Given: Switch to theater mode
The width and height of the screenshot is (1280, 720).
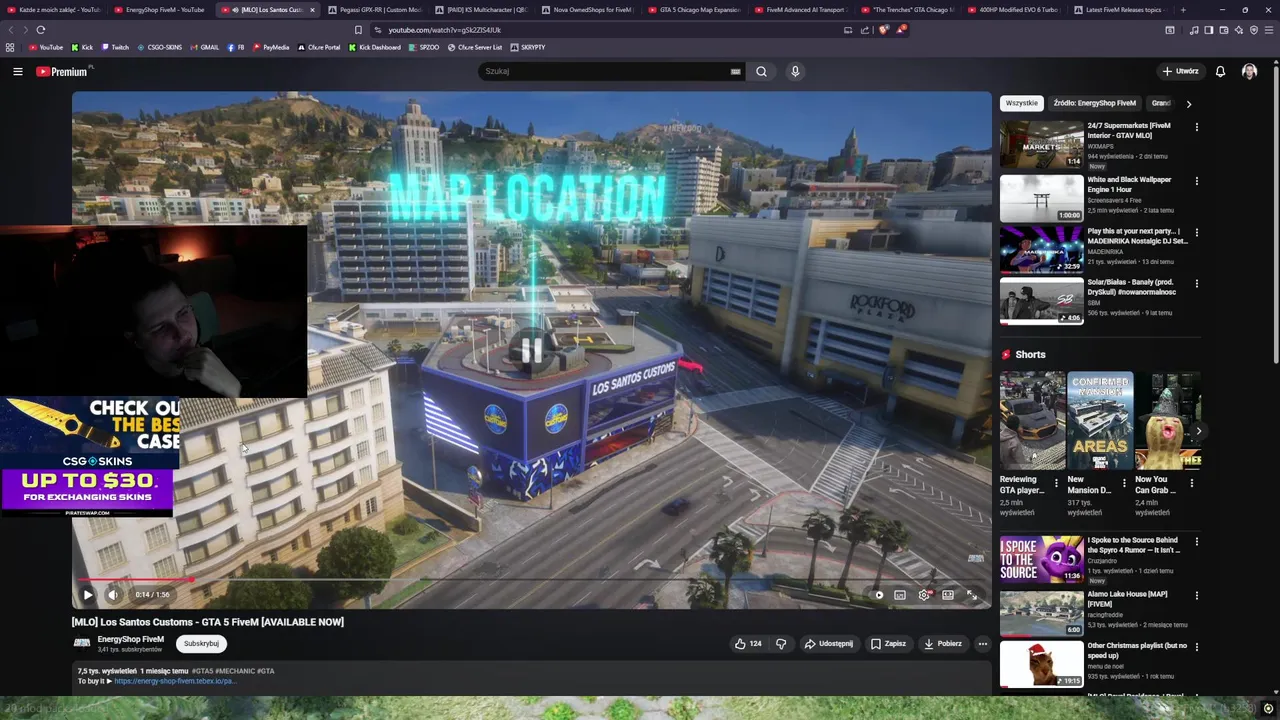Looking at the screenshot, I should (948, 595).
